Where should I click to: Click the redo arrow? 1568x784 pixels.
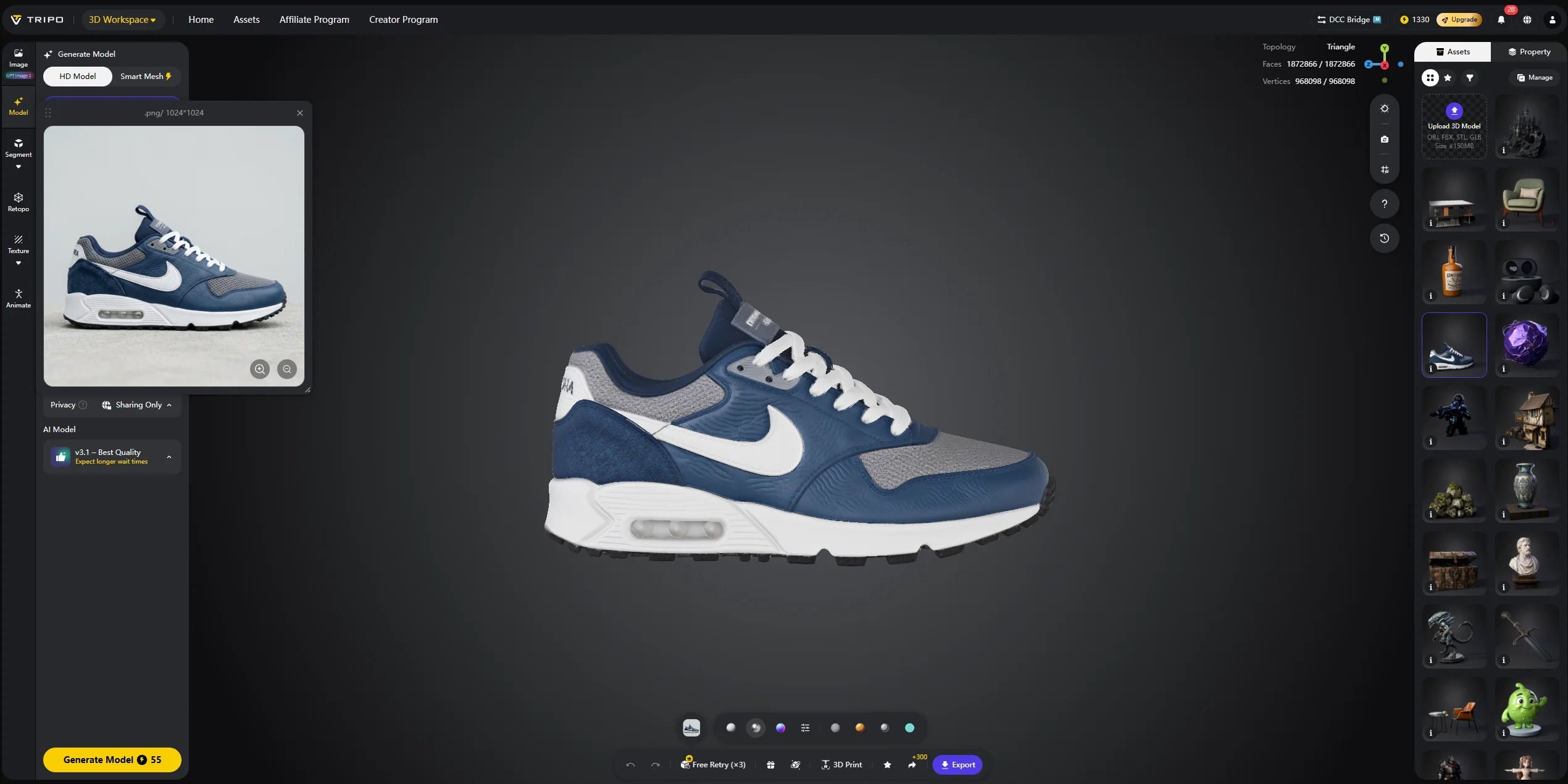[x=656, y=765]
